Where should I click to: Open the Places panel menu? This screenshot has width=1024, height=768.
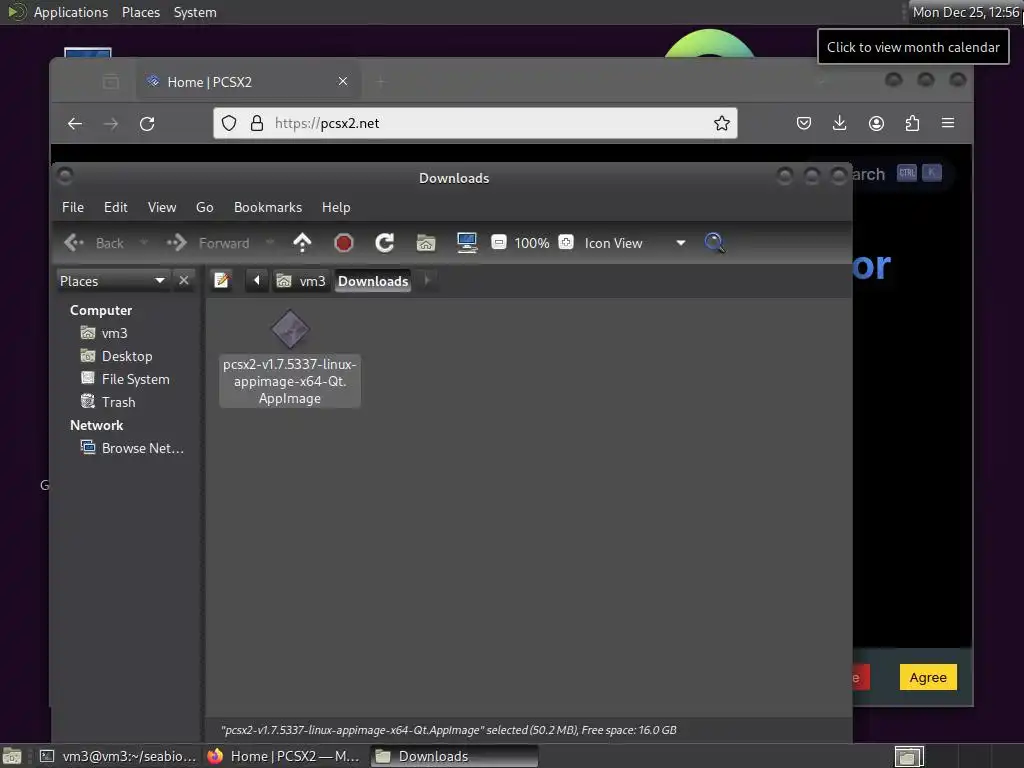click(x=141, y=12)
